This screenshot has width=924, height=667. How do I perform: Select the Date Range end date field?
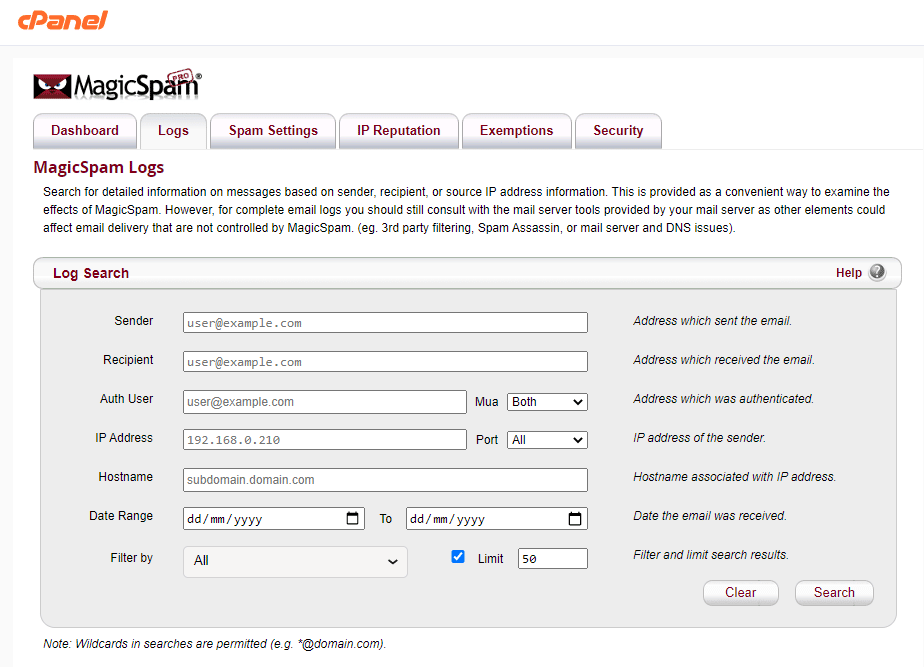click(497, 519)
